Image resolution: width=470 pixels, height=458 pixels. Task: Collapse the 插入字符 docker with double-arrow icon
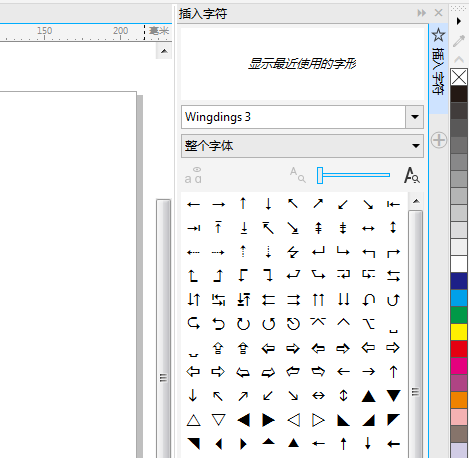(x=422, y=13)
